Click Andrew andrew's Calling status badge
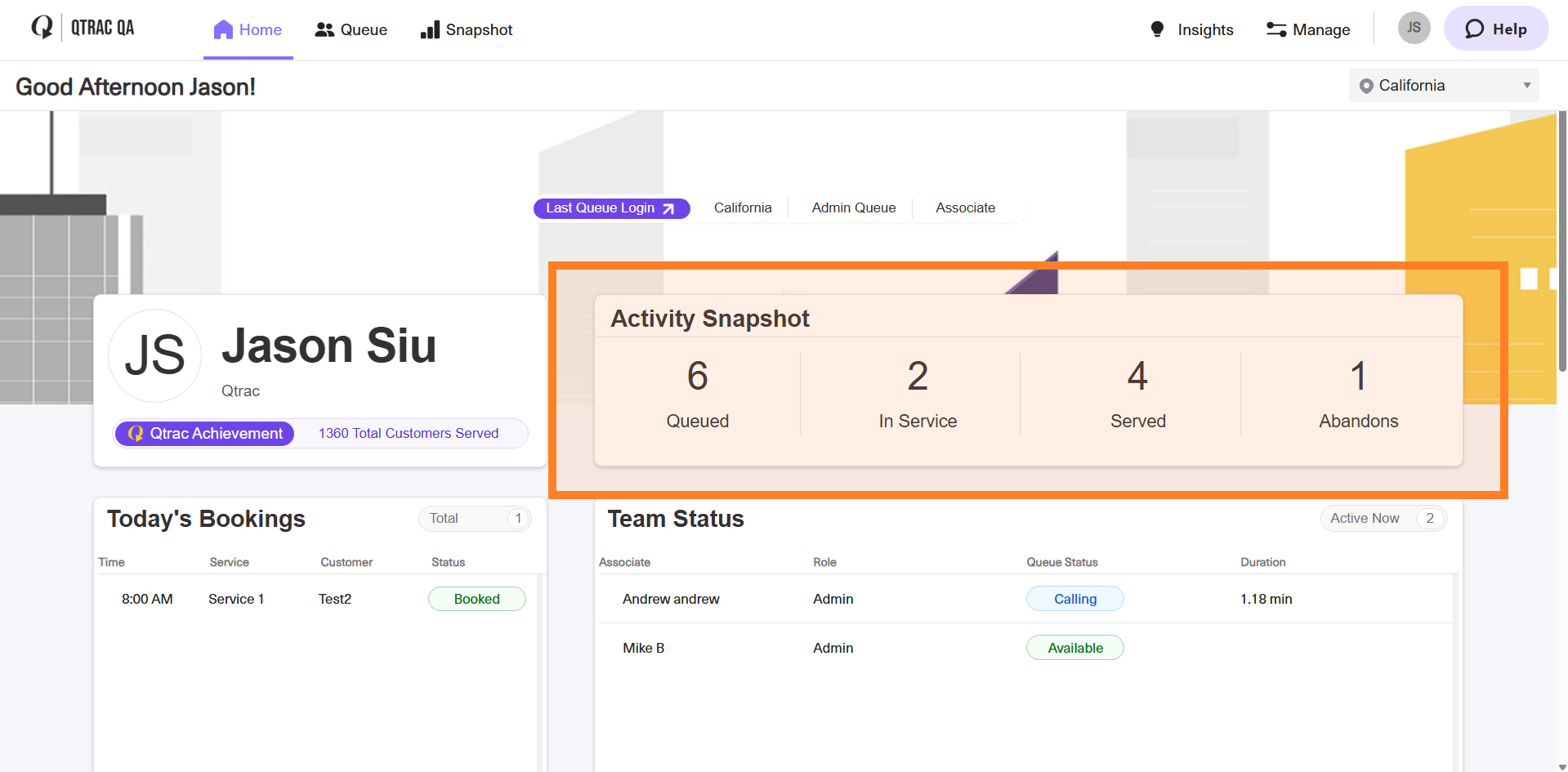This screenshot has width=1568, height=772. tap(1074, 599)
